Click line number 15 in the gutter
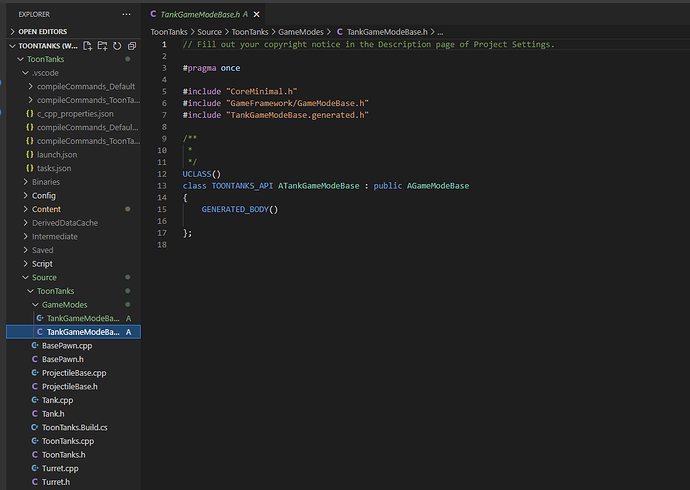690x490 pixels. click(x=162, y=209)
